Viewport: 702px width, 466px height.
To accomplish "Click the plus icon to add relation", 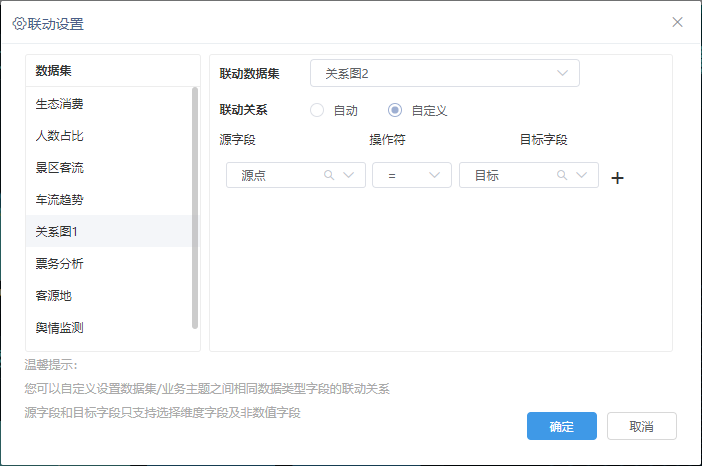I will coord(617,178).
